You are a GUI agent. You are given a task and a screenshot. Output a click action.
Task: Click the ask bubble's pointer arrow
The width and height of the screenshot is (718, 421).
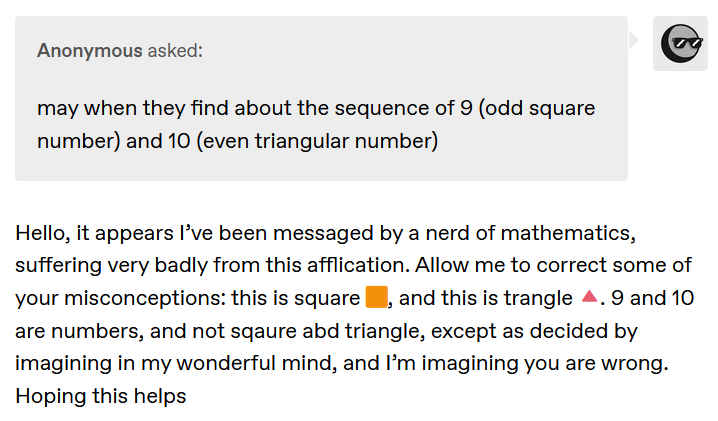click(x=633, y=39)
